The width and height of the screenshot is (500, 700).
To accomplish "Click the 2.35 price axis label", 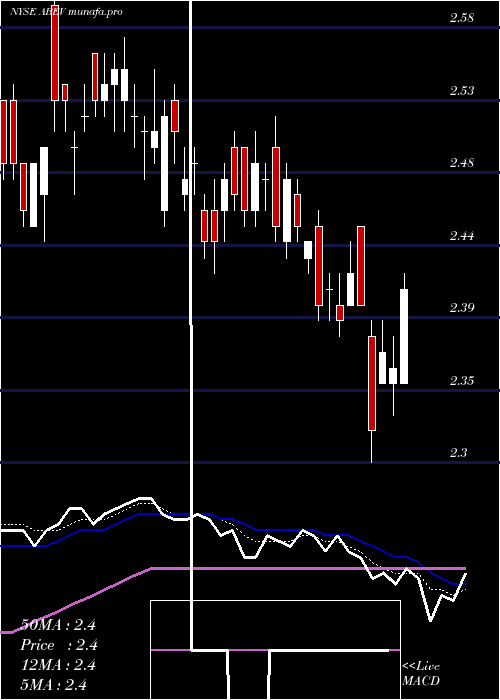I will (461, 381).
